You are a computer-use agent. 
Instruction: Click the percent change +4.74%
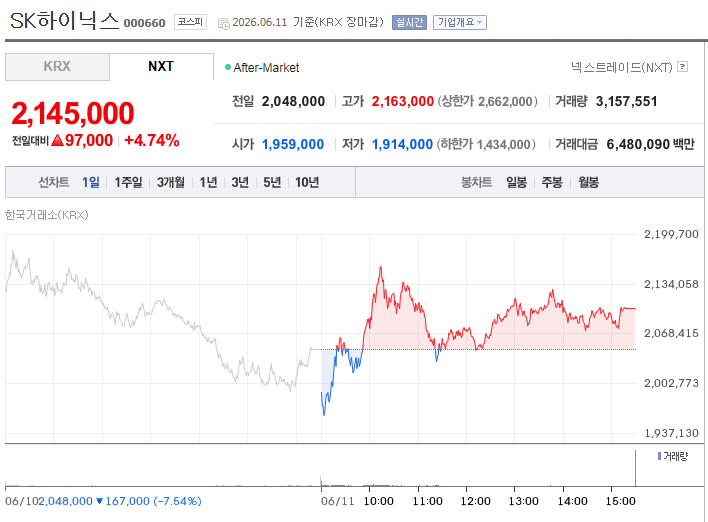152,140
